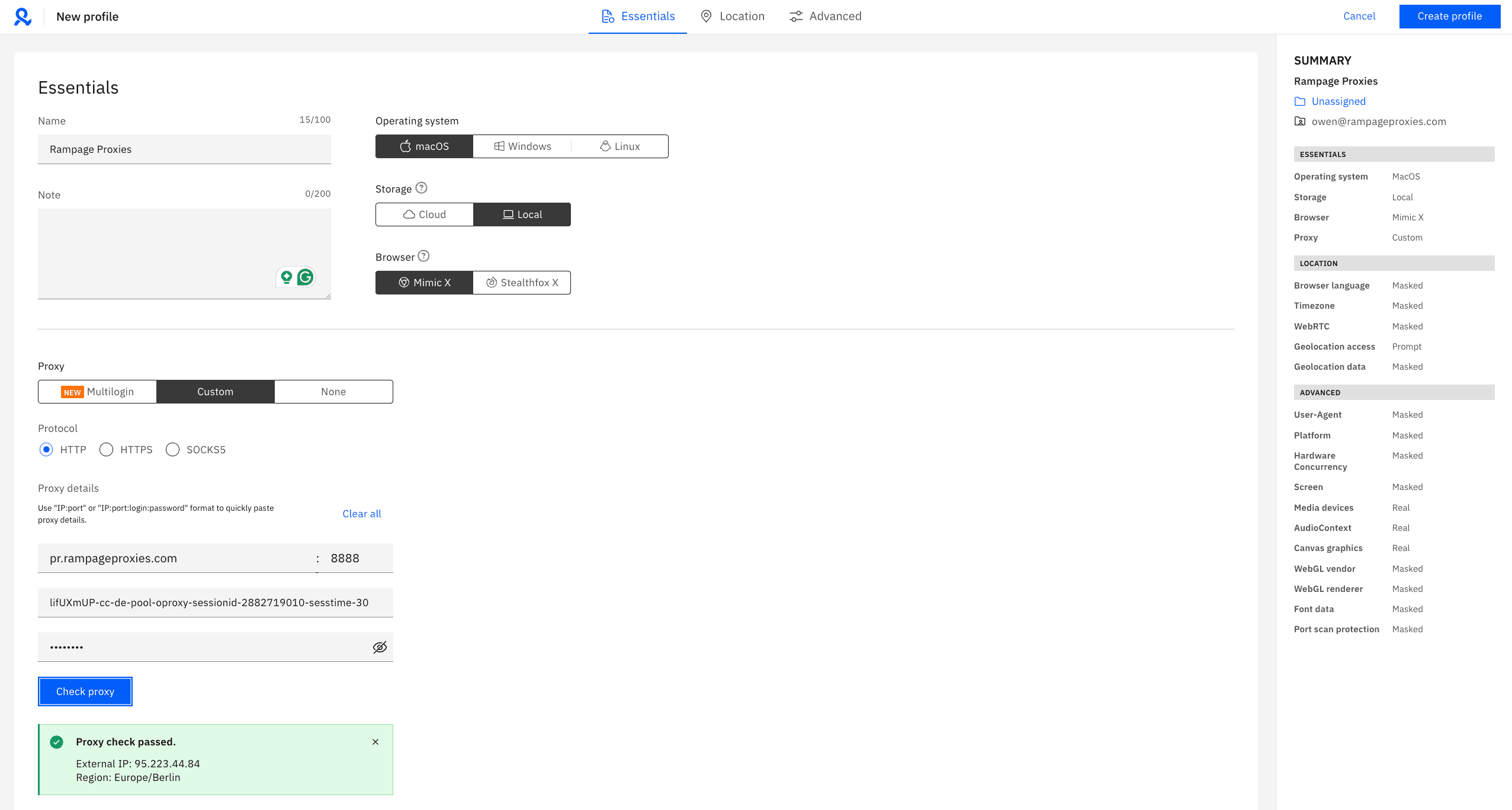Click the Unassigned folder link
The height and width of the screenshot is (810, 1512).
[1338, 101]
